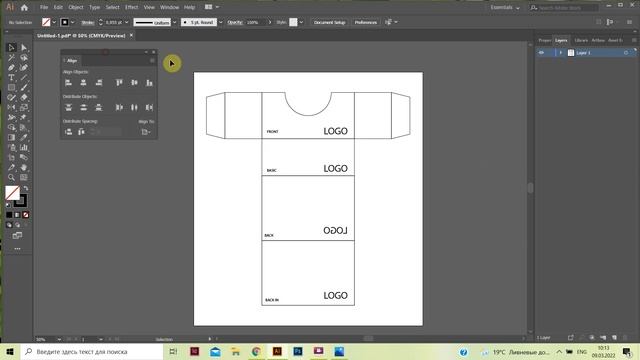
Task: Expand Layer 1 disclosure triangle
Action: coord(560,53)
